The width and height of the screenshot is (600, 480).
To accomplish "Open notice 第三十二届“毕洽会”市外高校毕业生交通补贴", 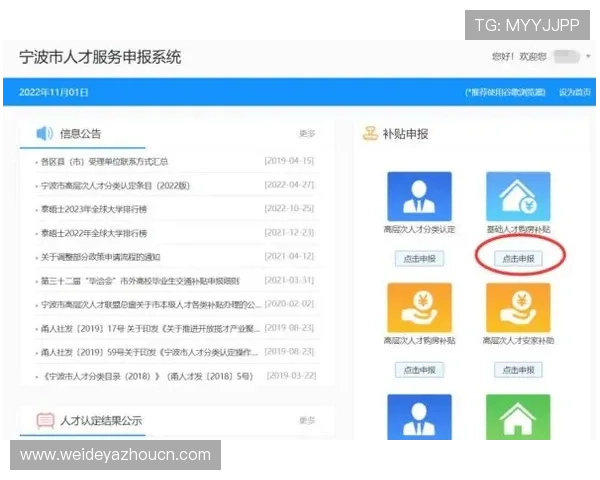I will 140,281.
